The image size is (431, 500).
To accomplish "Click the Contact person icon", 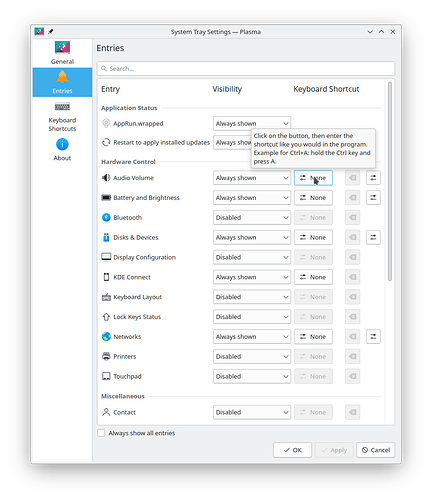I will point(106,412).
